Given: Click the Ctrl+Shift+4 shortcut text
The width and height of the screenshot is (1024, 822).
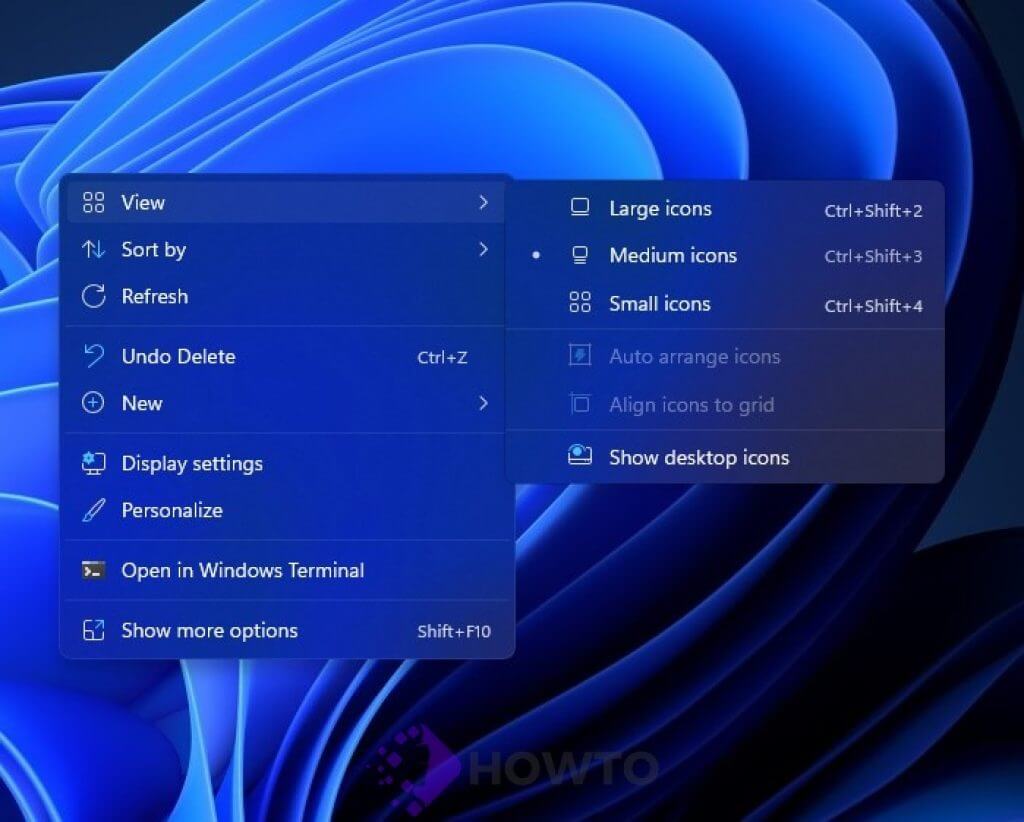Looking at the screenshot, I should pyautogui.click(x=873, y=306).
